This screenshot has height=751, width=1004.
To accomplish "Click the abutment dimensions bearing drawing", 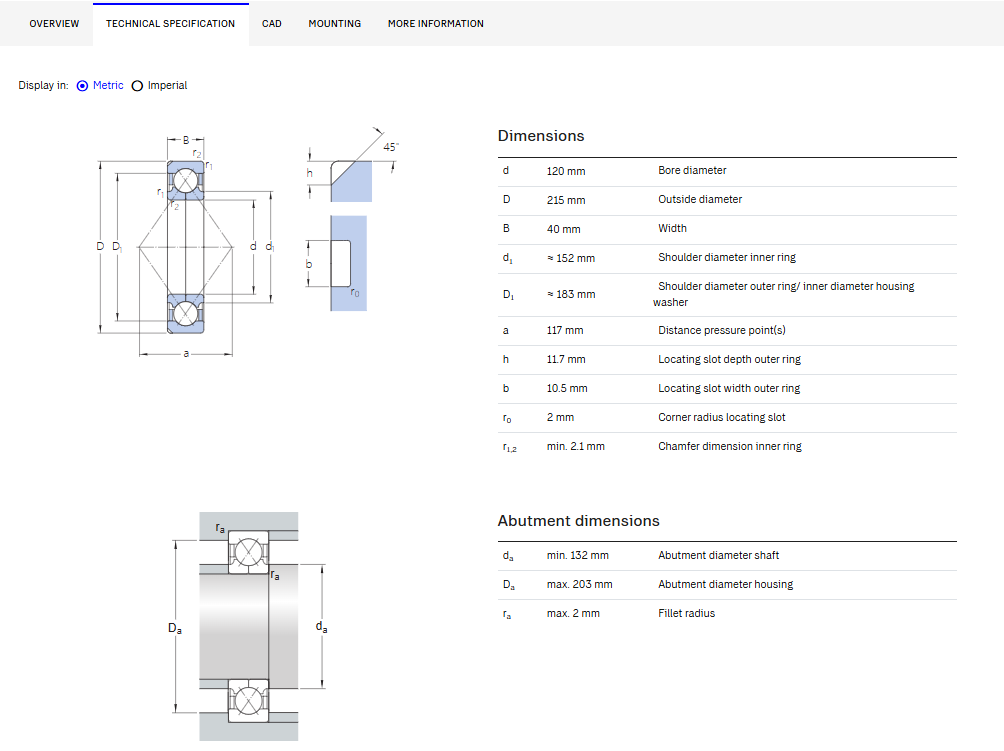I will (x=248, y=627).
